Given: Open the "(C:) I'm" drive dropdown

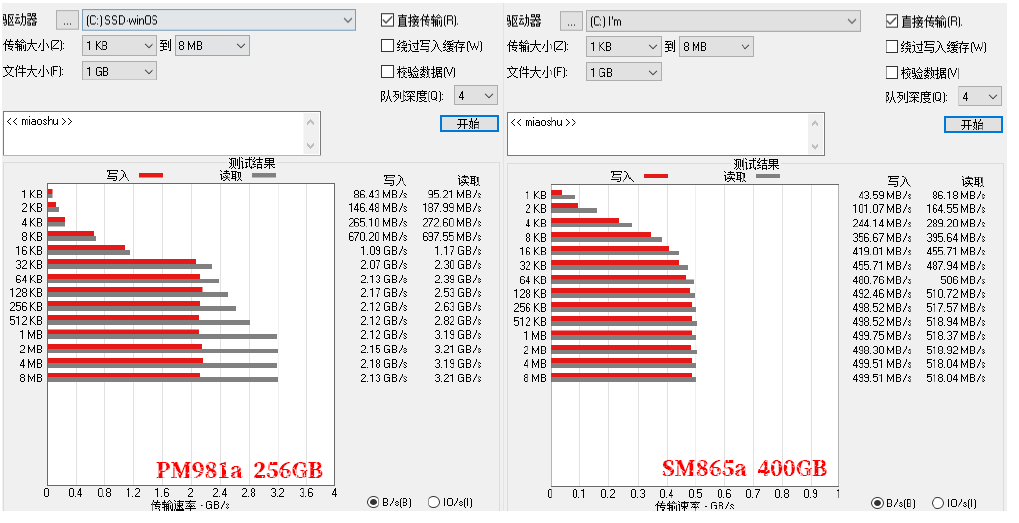Looking at the screenshot, I should (723, 21).
